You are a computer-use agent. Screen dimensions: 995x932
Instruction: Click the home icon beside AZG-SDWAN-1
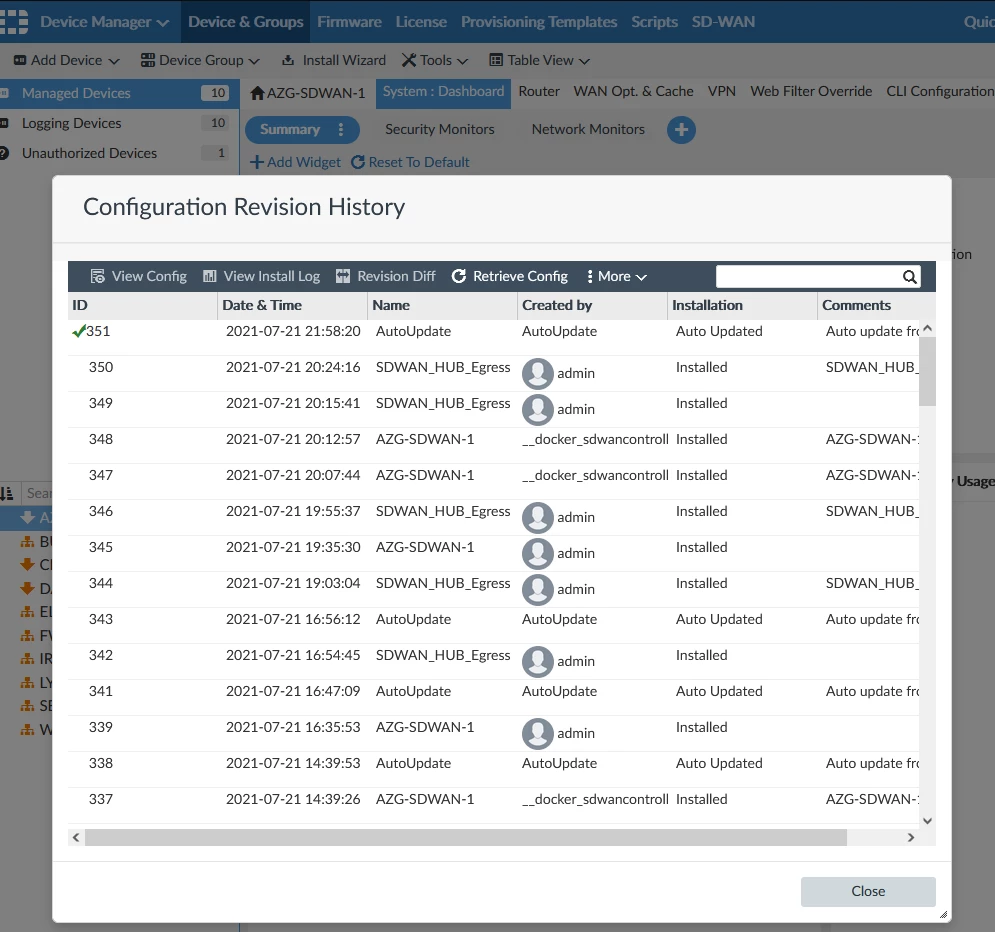pyautogui.click(x=257, y=93)
